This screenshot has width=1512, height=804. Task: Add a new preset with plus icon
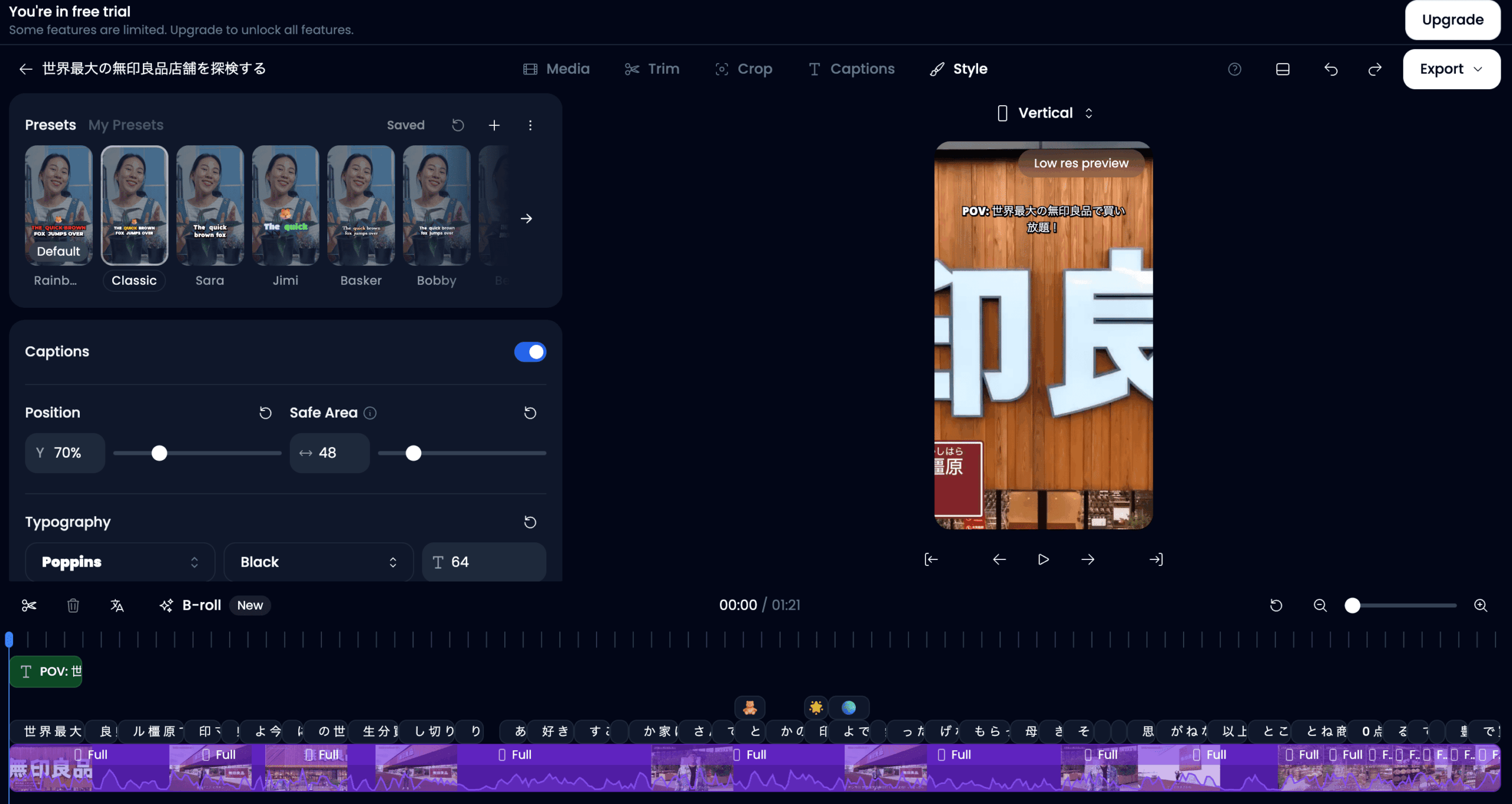click(494, 125)
